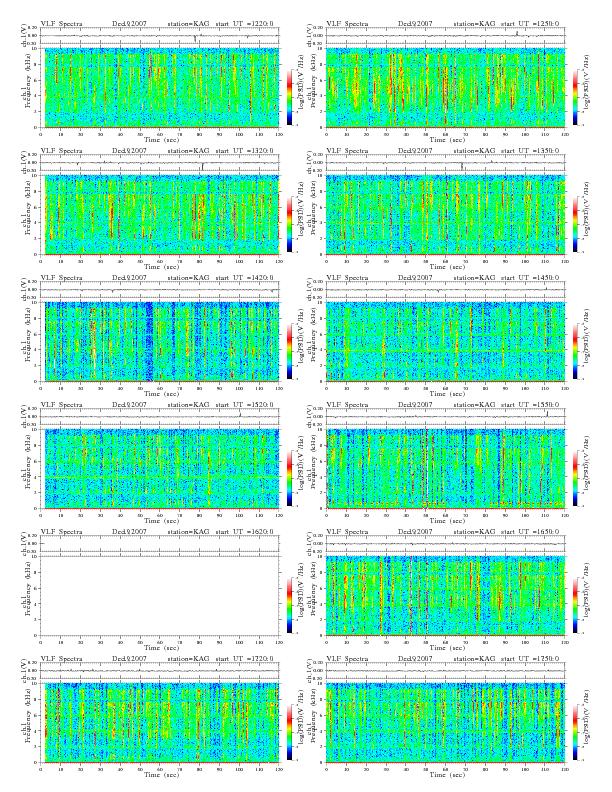Select the PSD color bar of the UT 1750 panel

(576, 732)
